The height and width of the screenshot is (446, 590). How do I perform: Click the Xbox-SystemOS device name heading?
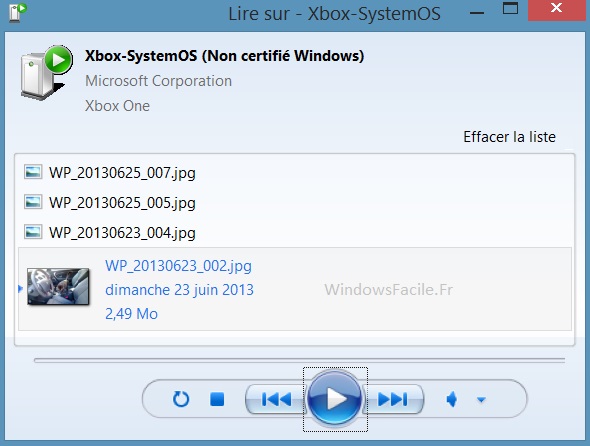pos(224,56)
